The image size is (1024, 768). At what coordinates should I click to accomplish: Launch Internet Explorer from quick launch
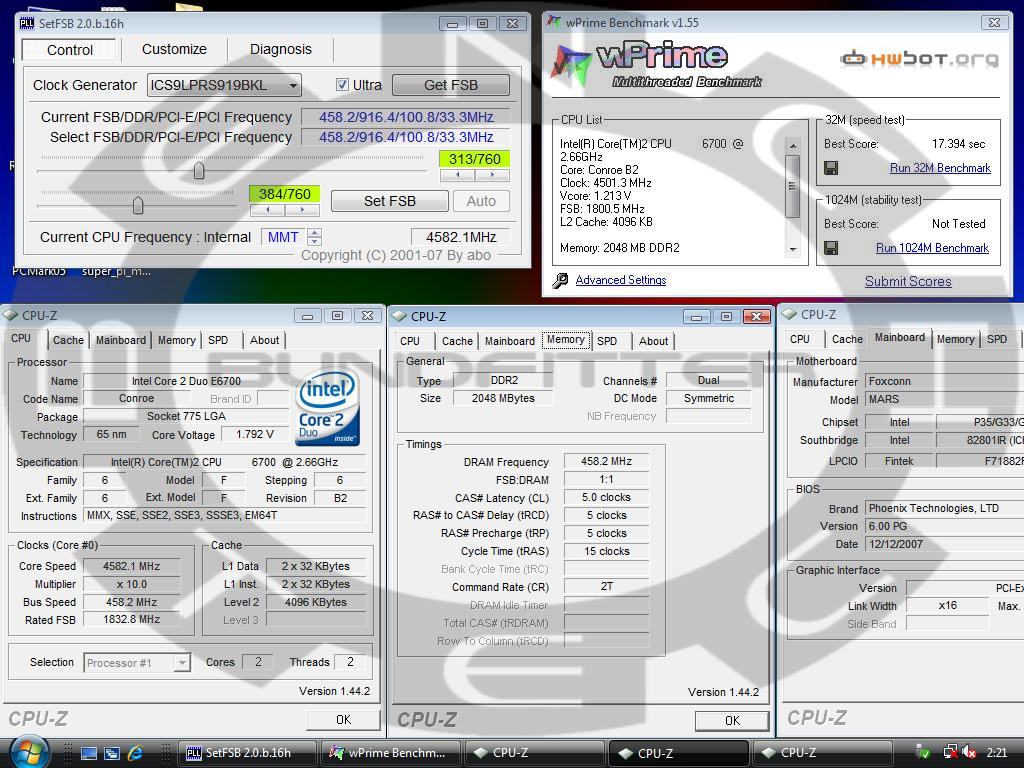tap(135, 753)
